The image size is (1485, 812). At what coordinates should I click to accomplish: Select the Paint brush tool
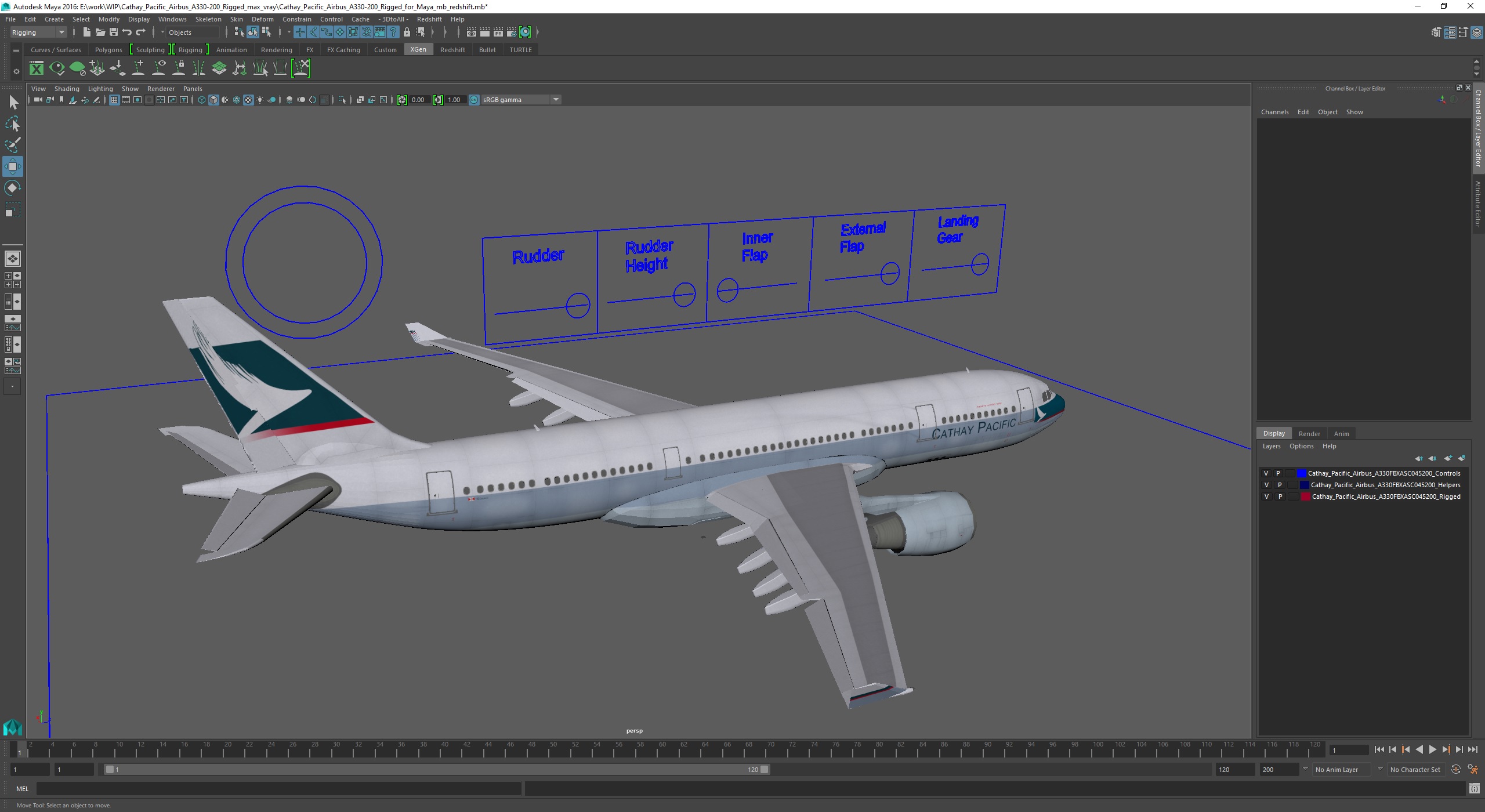[13, 144]
